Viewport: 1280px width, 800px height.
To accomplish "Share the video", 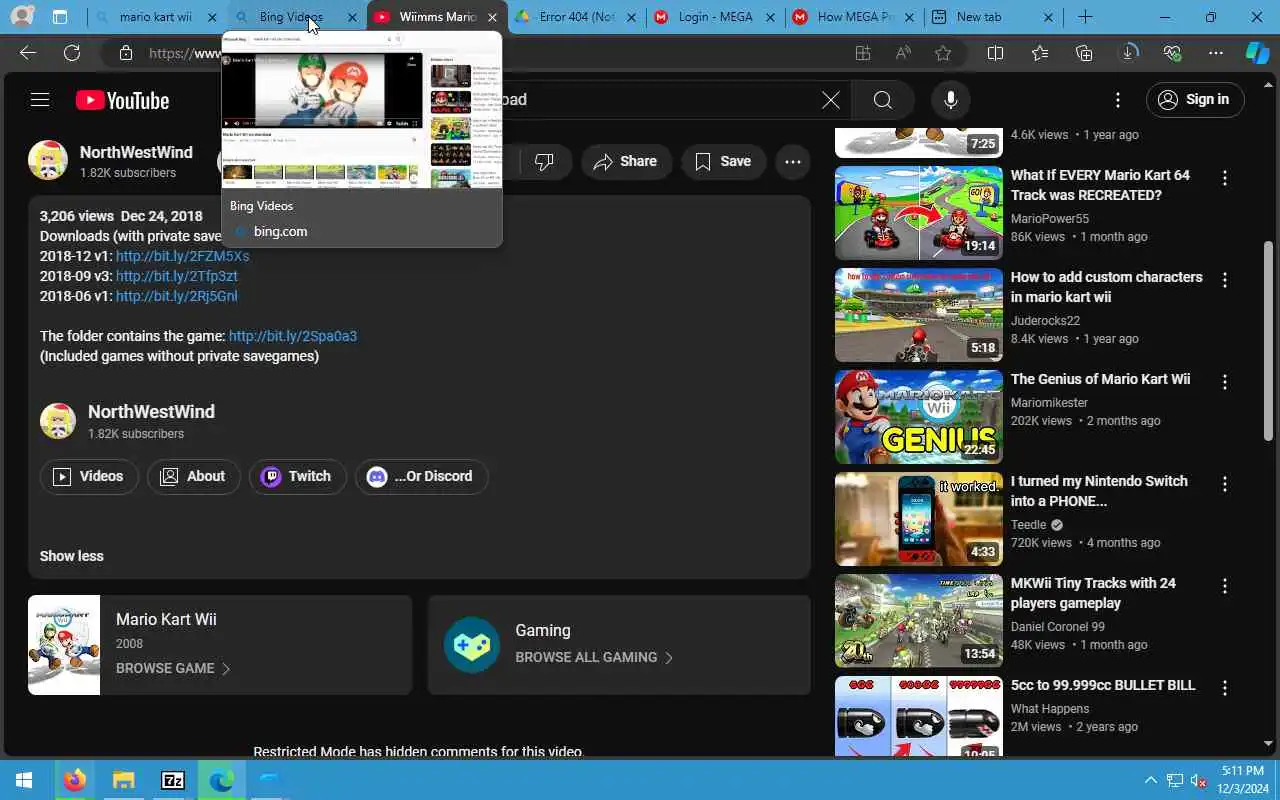I will [625, 161].
